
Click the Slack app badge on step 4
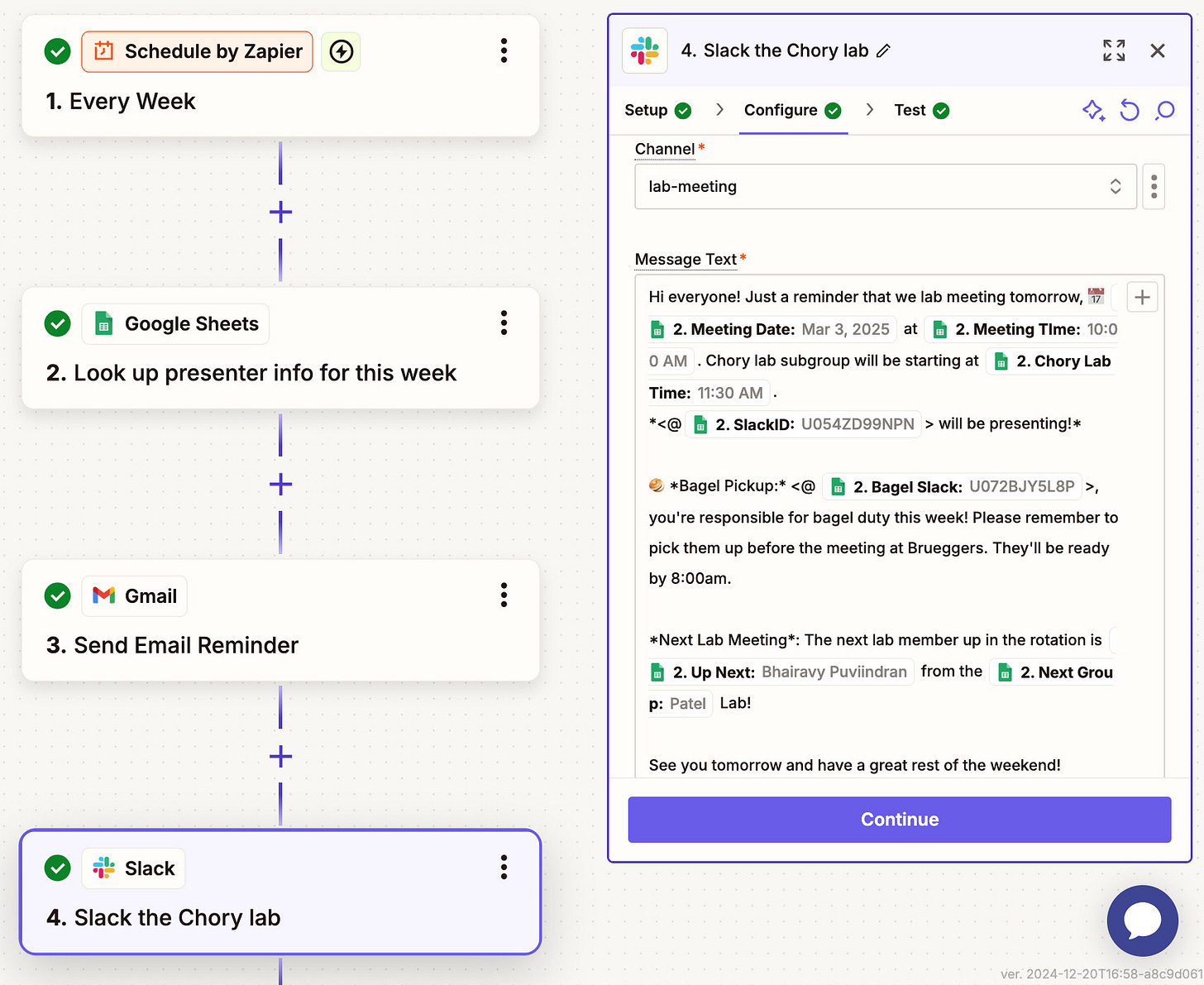pyautogui.click(x=133, y=868)
